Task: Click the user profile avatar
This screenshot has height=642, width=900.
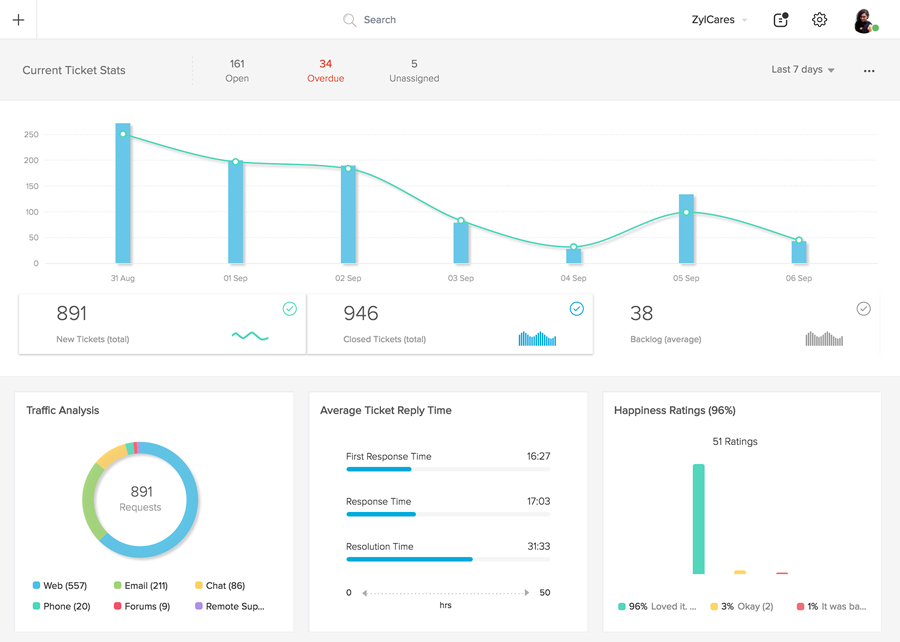Action: point(864,21)
